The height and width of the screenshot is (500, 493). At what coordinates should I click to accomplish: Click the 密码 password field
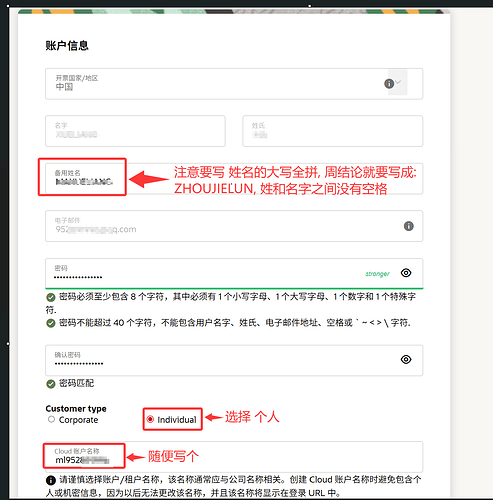[234, 273]
